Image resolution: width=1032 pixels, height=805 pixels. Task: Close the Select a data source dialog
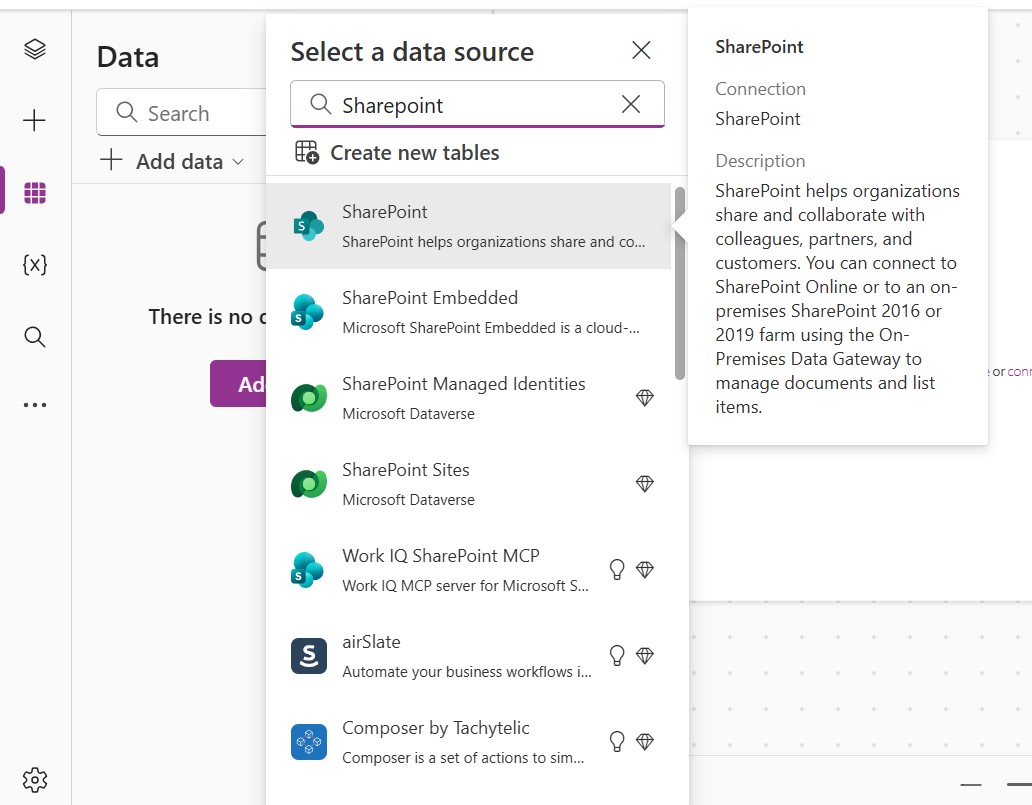(641, 50)
